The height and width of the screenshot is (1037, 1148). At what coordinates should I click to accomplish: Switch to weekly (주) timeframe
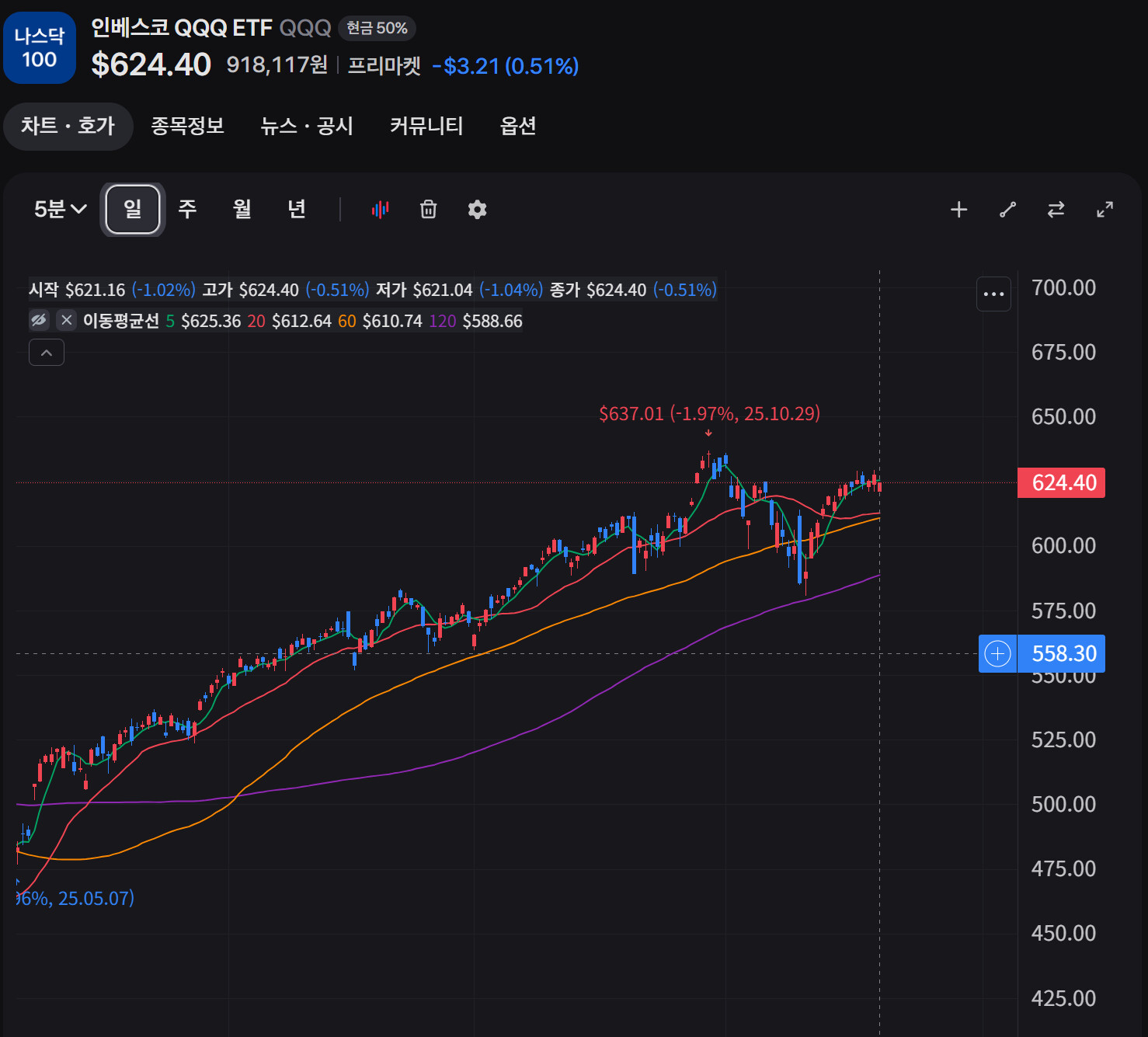[187, 209]
